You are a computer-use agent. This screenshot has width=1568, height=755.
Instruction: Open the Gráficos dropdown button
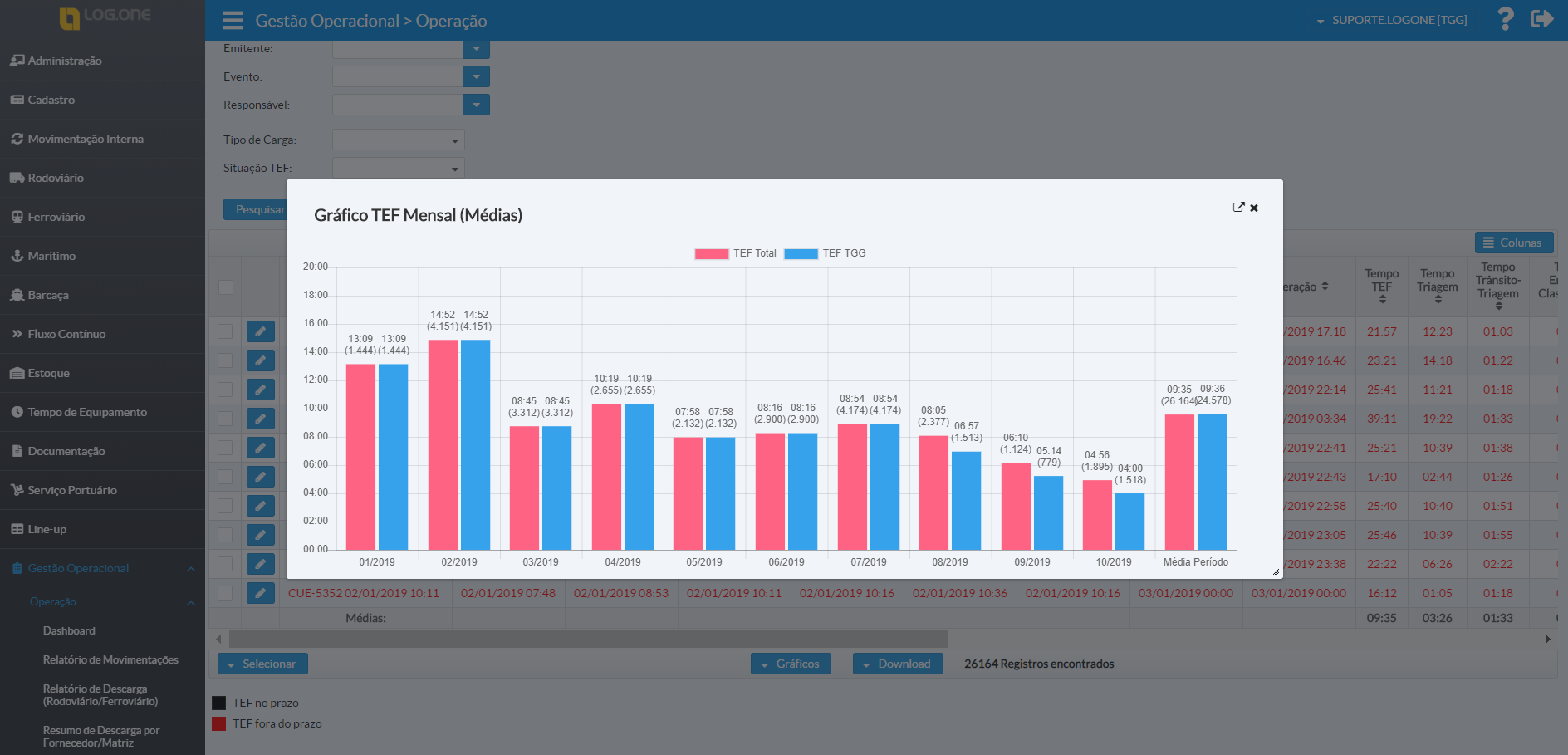791,664
